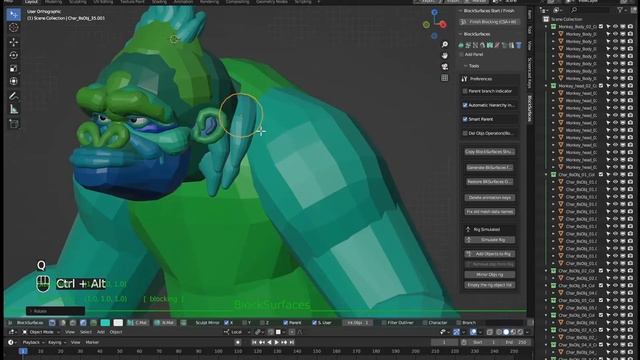Switch perspective/orthographic with the grid icon

point(444,78)
